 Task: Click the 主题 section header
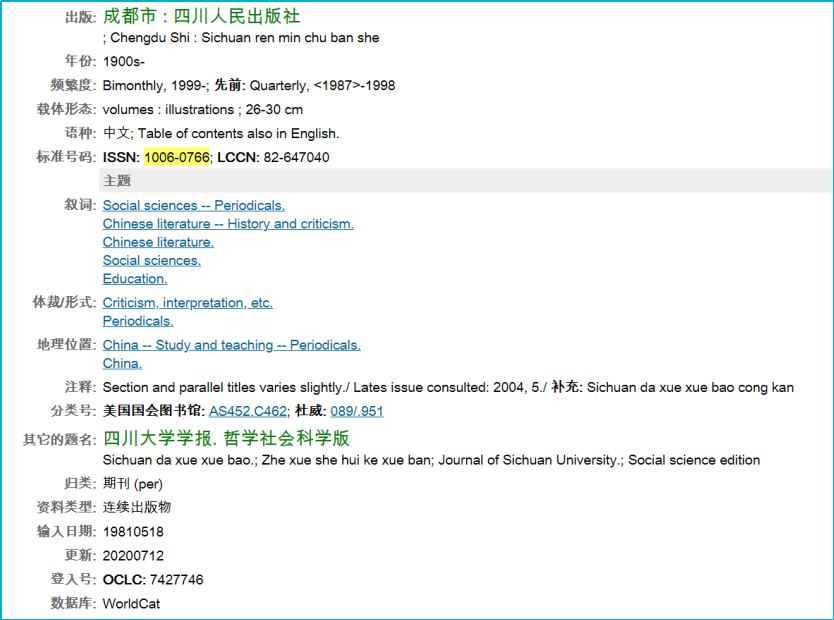465,181
